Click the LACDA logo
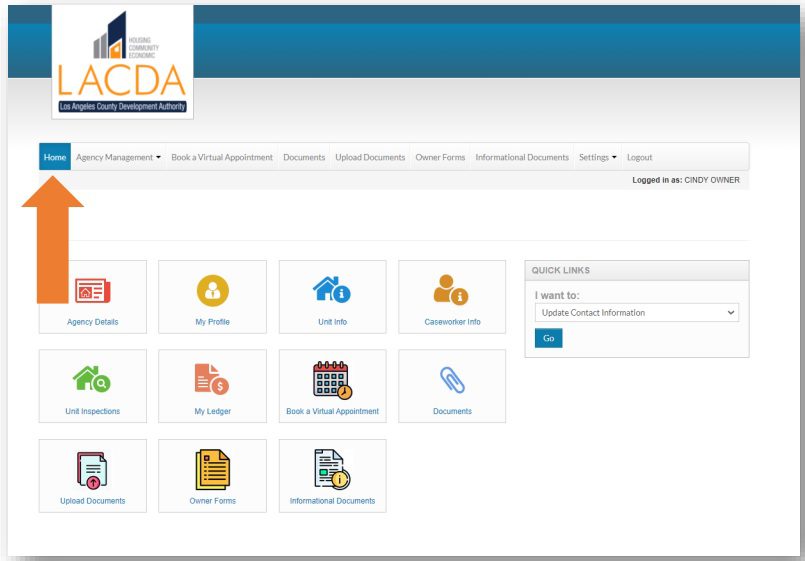The image size is (805, 561). [x=121, y=63]
